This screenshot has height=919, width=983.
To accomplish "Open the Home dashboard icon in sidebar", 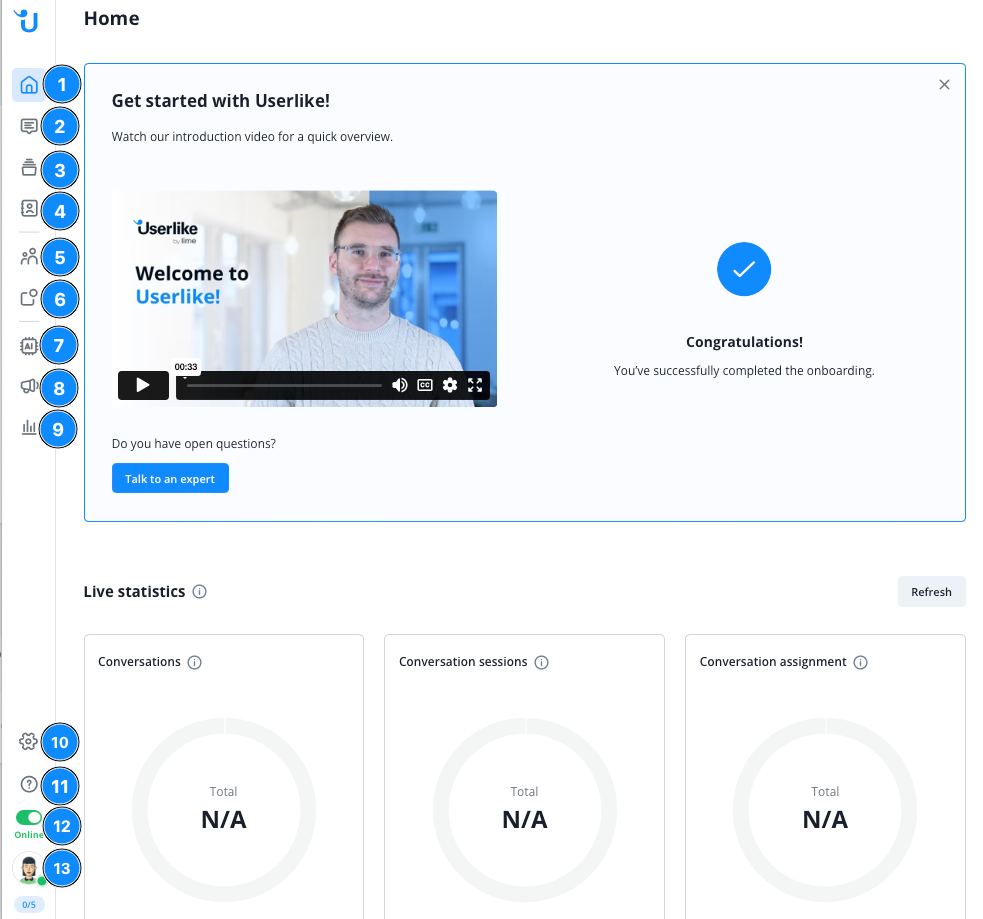I will 29,85.
